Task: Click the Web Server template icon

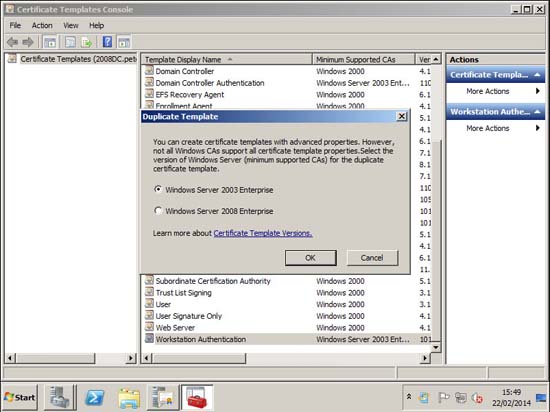Action: click(149, 327)
